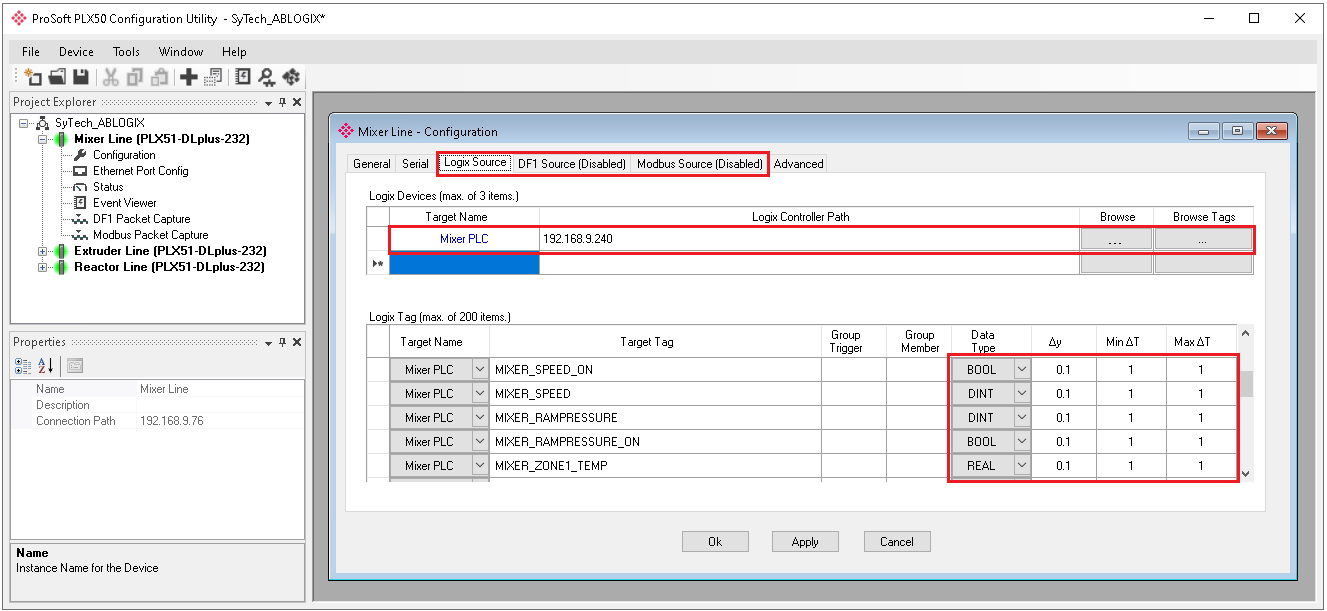Screen dimensions: 1327x611
Task: Click the plus Add device toolbar icon
Action: point(188,77)
